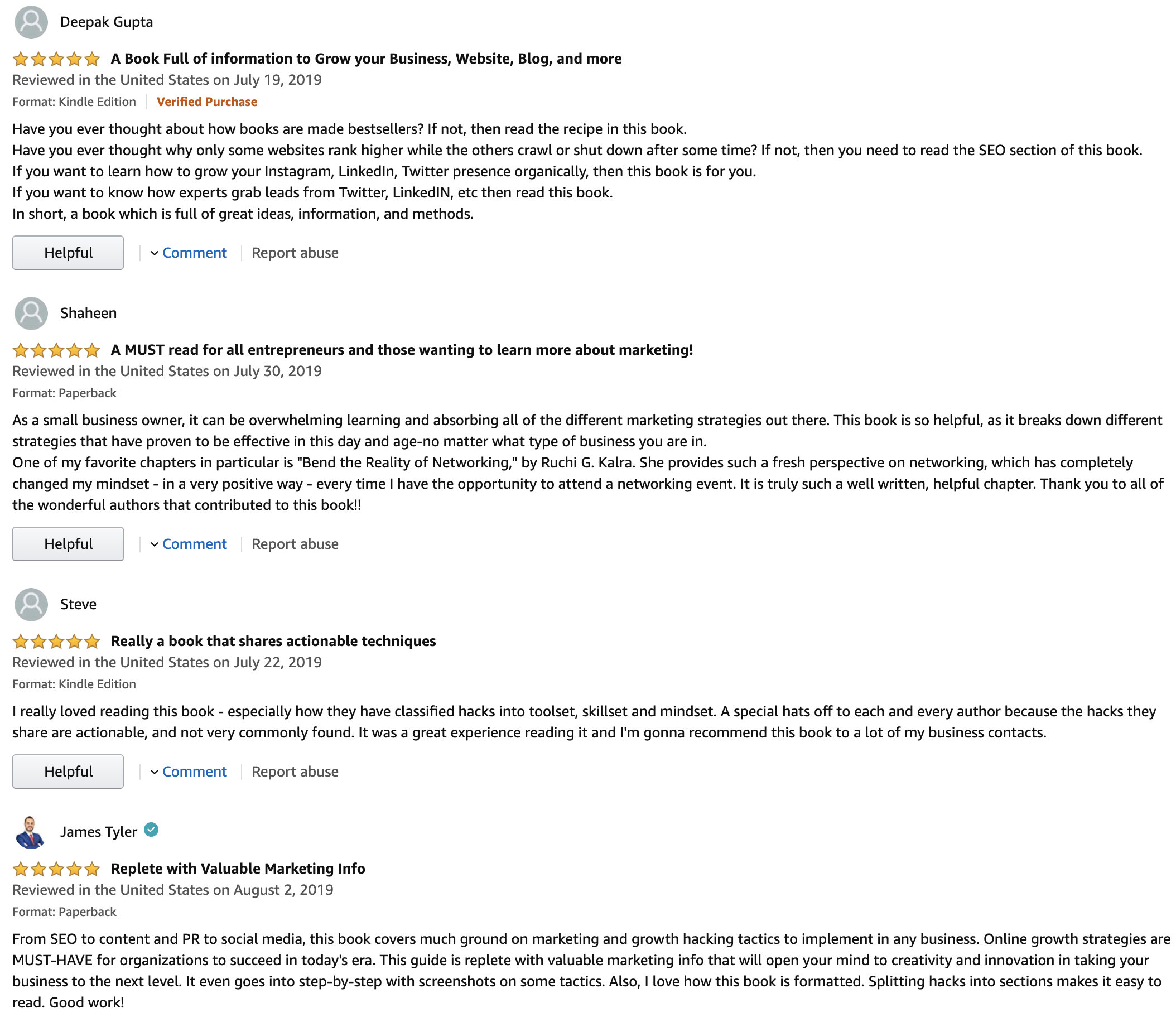Viewport: 1176px width, 1022px height.
Task: Click the star rating on James Tyler's review
Action: click(x=56, y=869)
